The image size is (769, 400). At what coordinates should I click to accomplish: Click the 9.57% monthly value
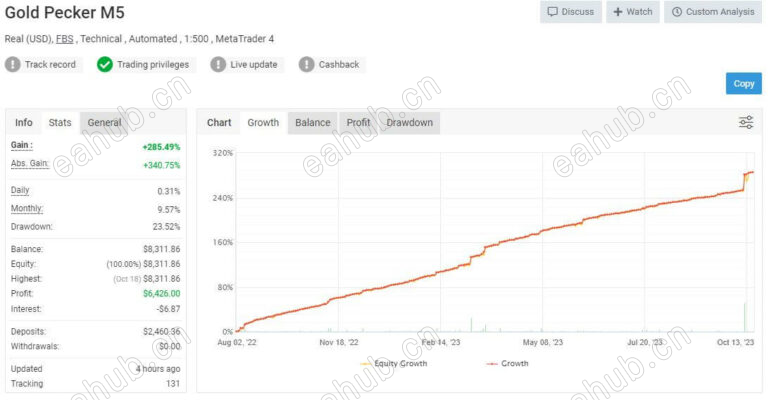(169, 209)
